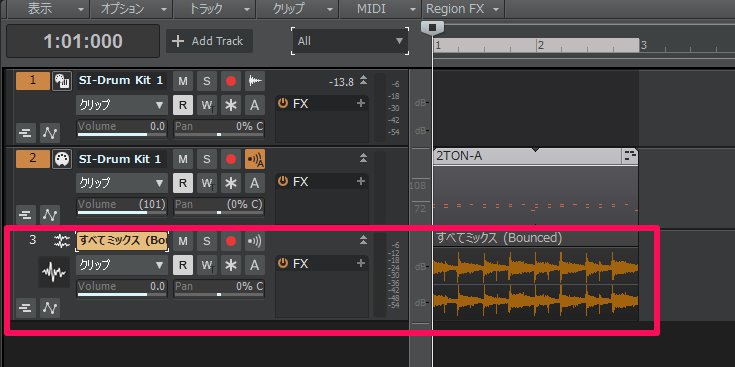Click the waveform preview icon on track 1
Image resolution: width=735 pixels, height=367 pixels.
255,81
